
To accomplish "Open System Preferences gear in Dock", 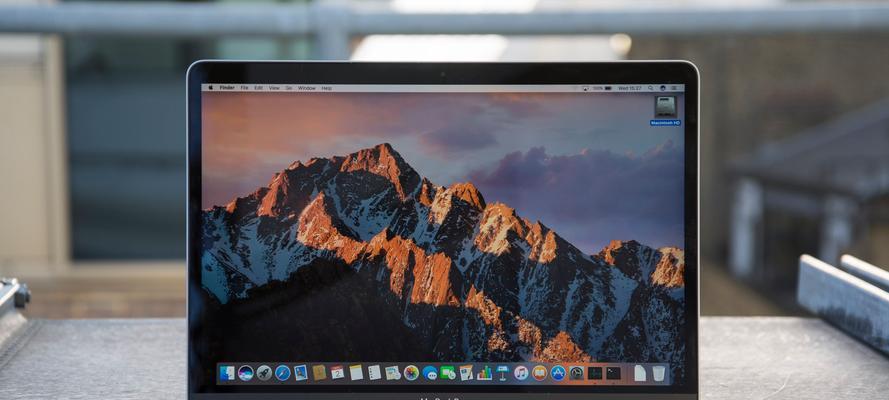I will (576, 373).
